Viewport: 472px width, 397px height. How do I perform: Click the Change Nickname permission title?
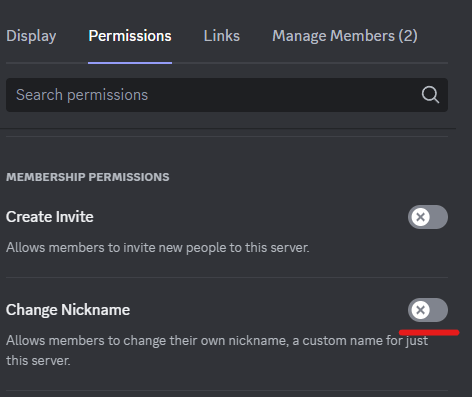pyautogui.click(x=68, y=310)
